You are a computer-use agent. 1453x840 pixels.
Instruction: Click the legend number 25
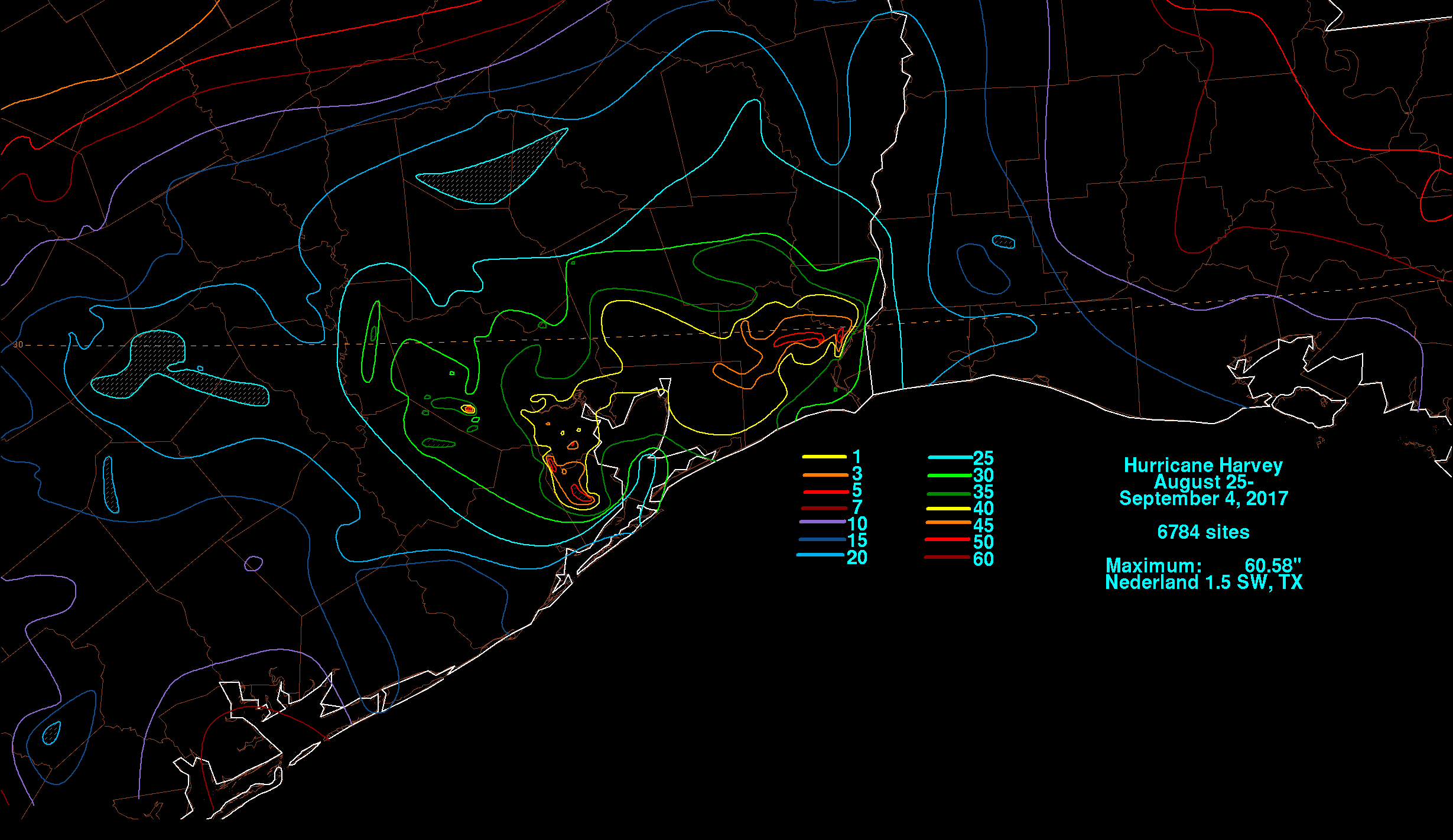983,458
